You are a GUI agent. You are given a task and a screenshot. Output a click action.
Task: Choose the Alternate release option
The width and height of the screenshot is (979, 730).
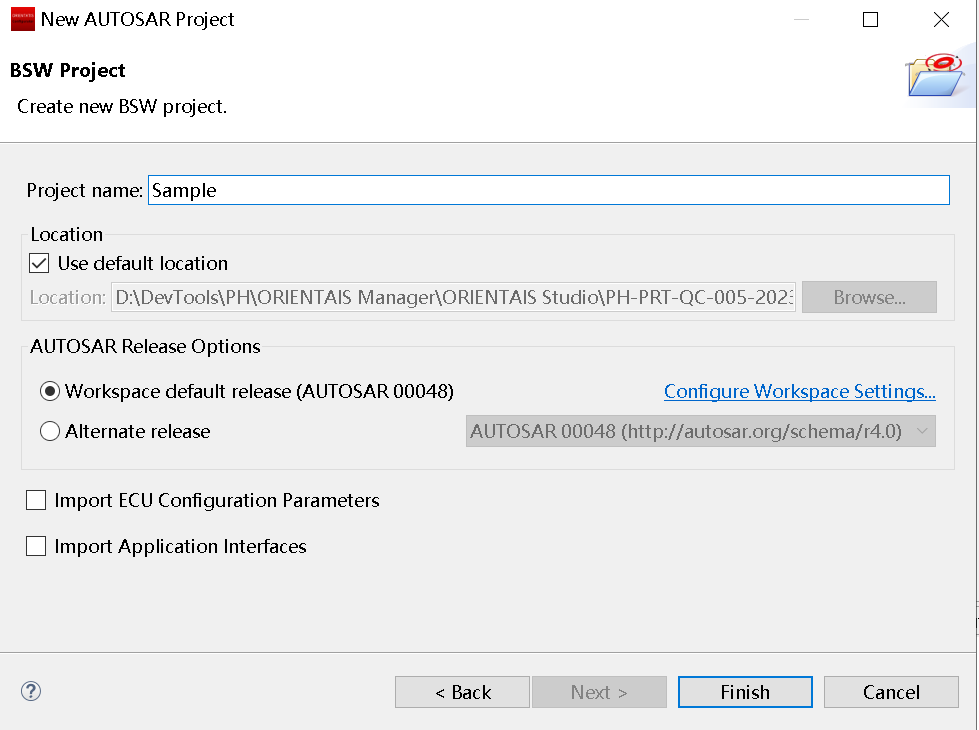[x=50, y=432]
